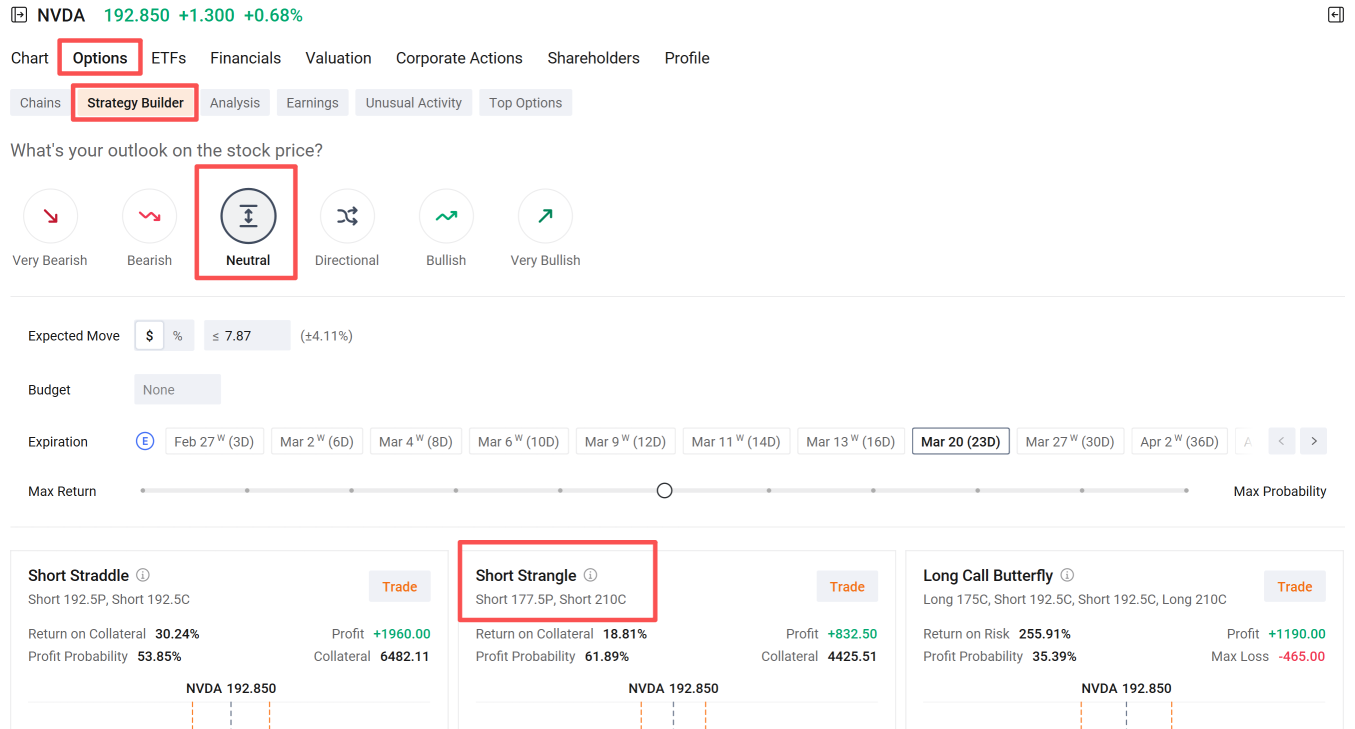The height and width of the screenshot is (729, 1355).
Task: Switch to Unusual Activity sub-tab
Action: [414, 103]
